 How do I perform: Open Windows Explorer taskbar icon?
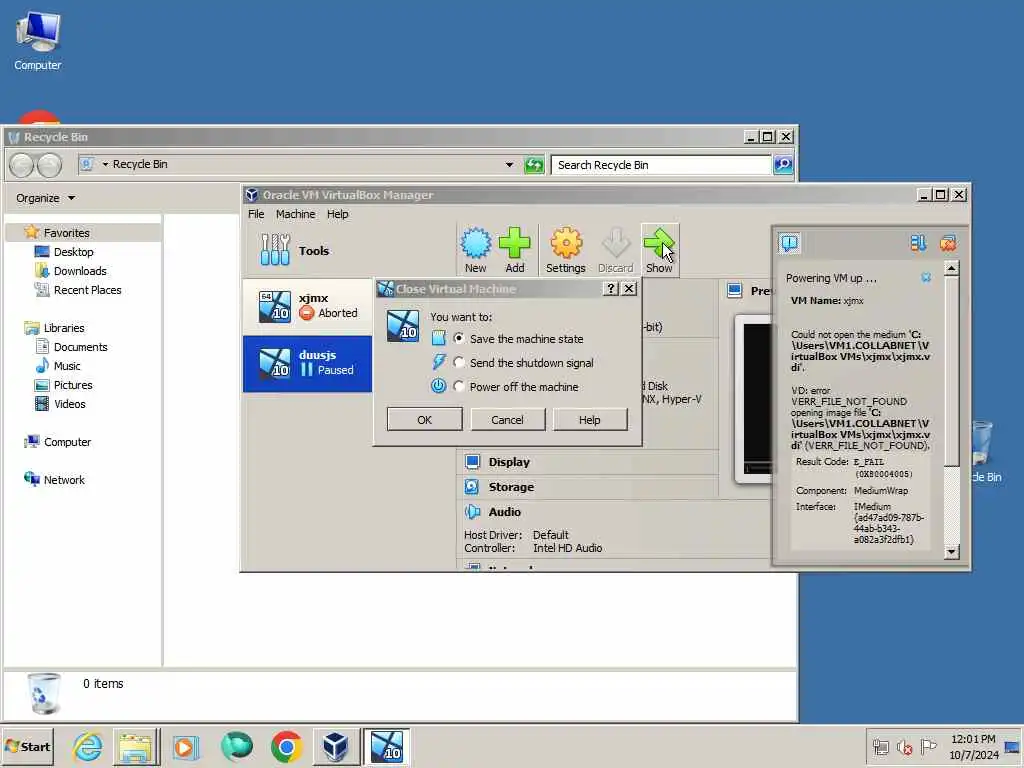click(136, 746)
